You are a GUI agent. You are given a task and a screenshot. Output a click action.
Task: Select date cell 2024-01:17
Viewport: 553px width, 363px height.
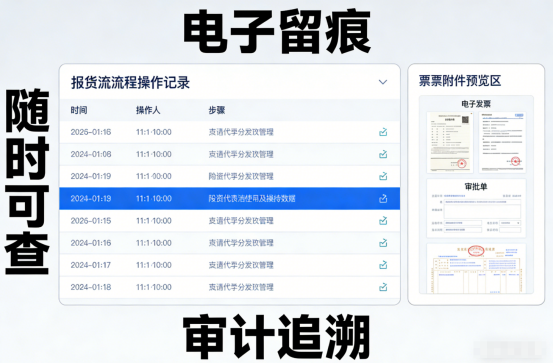[x=91, y=265]
